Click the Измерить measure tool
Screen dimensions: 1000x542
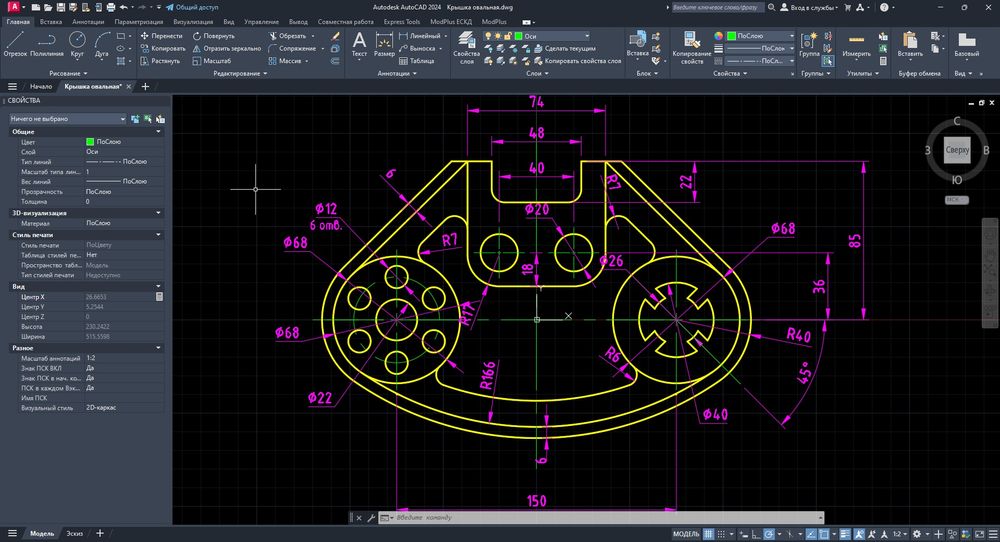[856, 42]
